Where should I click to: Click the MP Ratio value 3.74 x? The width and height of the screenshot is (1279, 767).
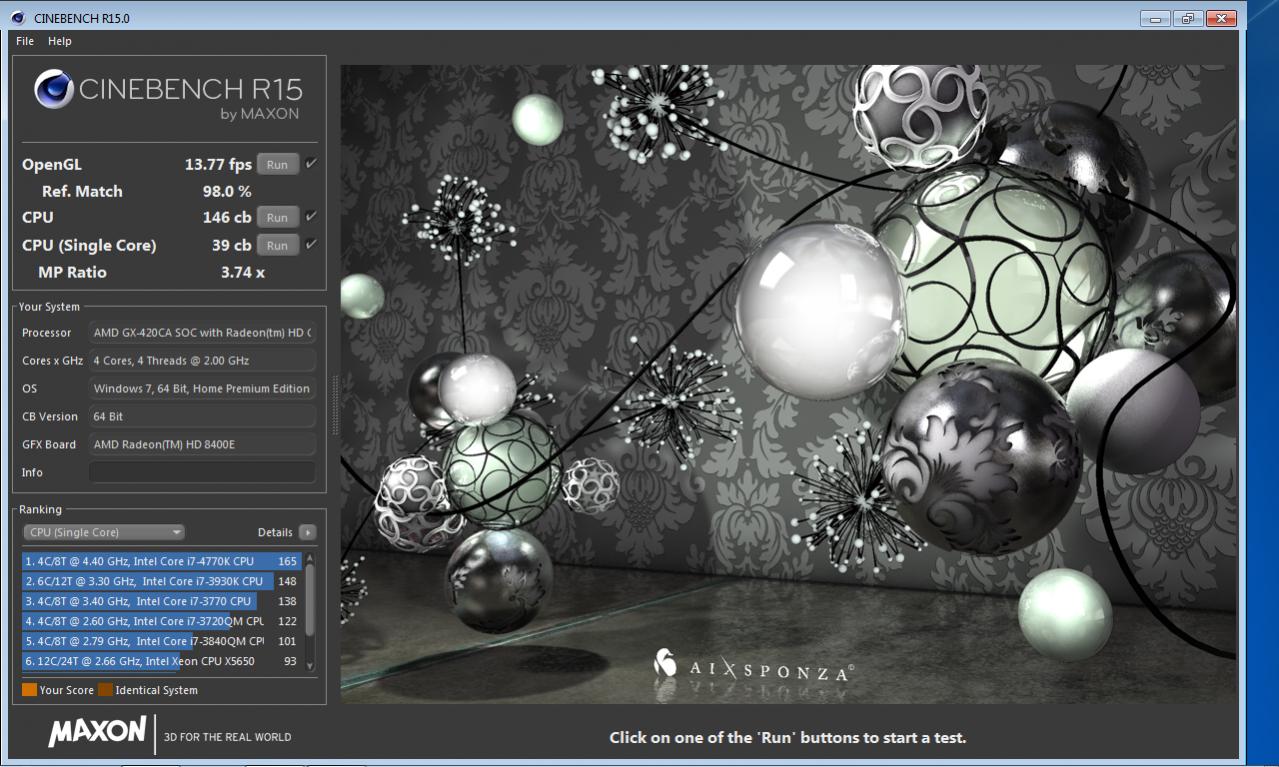pyautogui.click(x=243, y=272)
